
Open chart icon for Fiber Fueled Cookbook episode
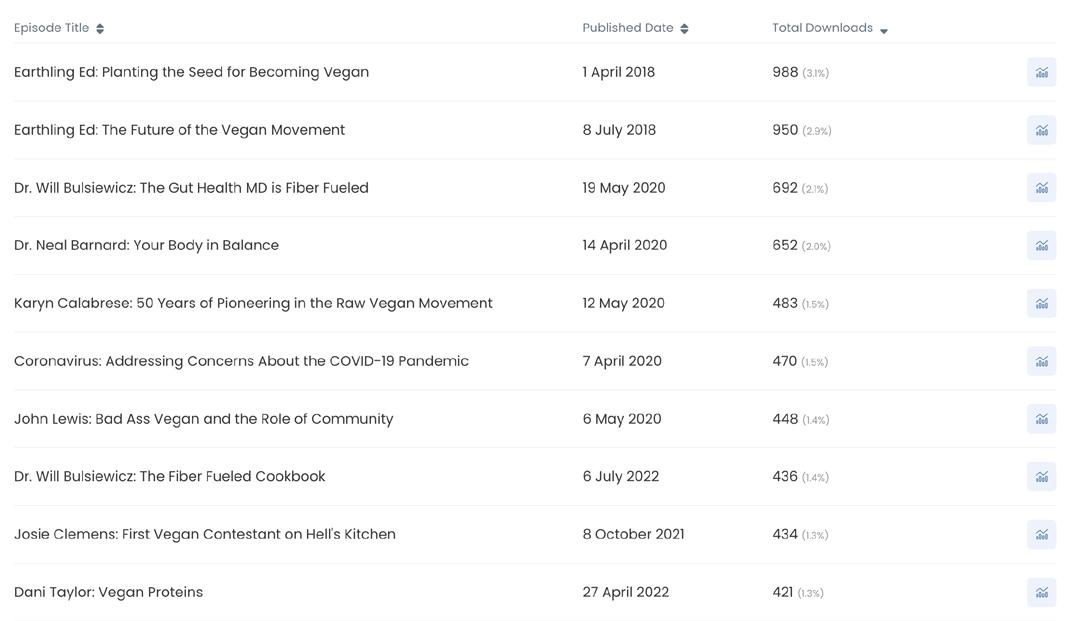(x=1041, y=477)
